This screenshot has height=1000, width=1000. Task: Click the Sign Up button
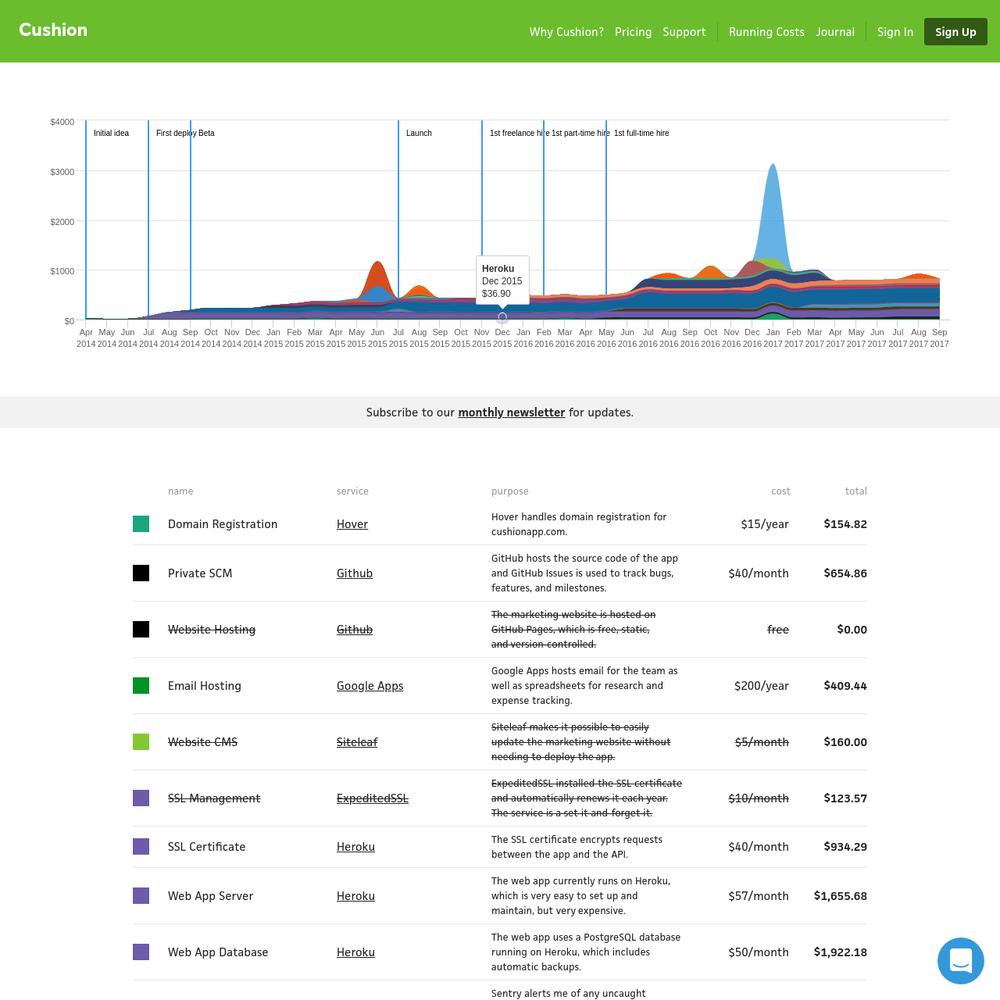(955, 32)
